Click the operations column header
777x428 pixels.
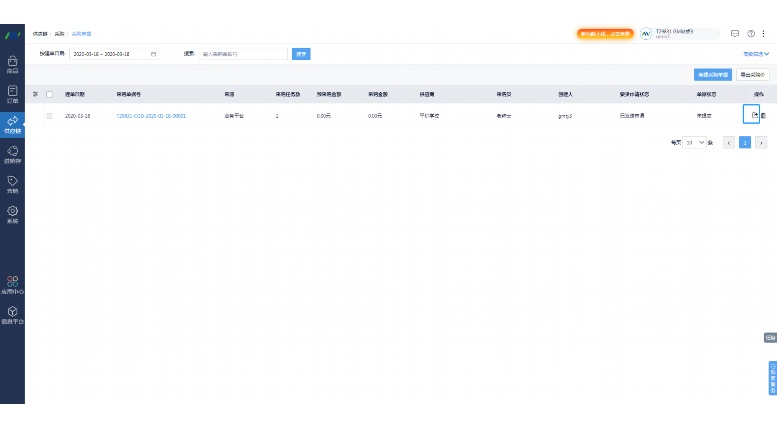759,94
